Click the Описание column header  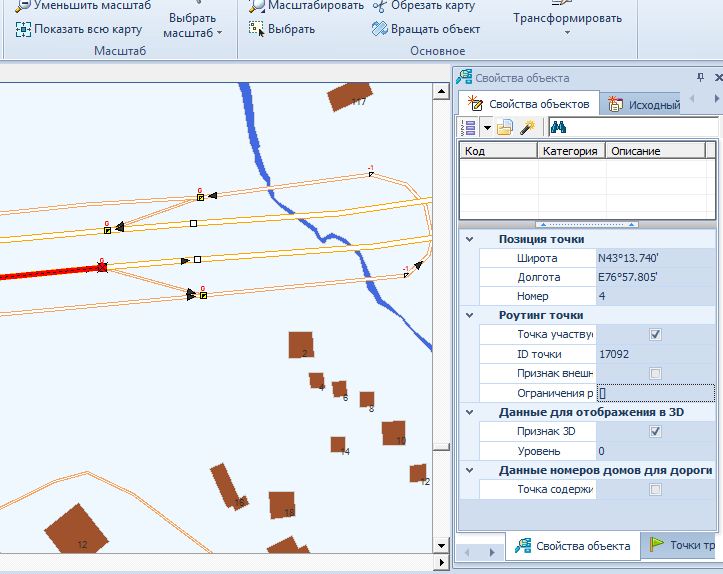pyautogui.click(x=654, y=151)
